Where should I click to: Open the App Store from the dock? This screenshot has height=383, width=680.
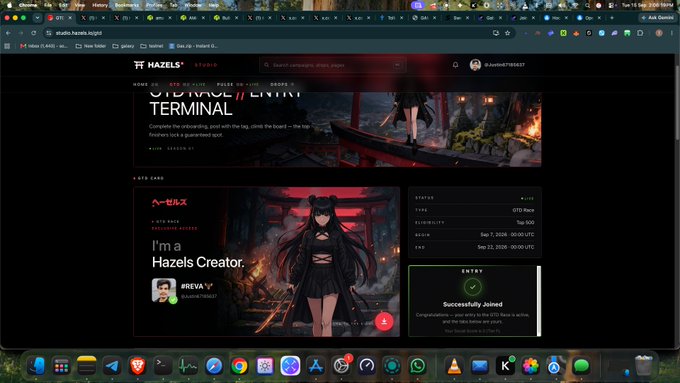[x=316, y=366]
